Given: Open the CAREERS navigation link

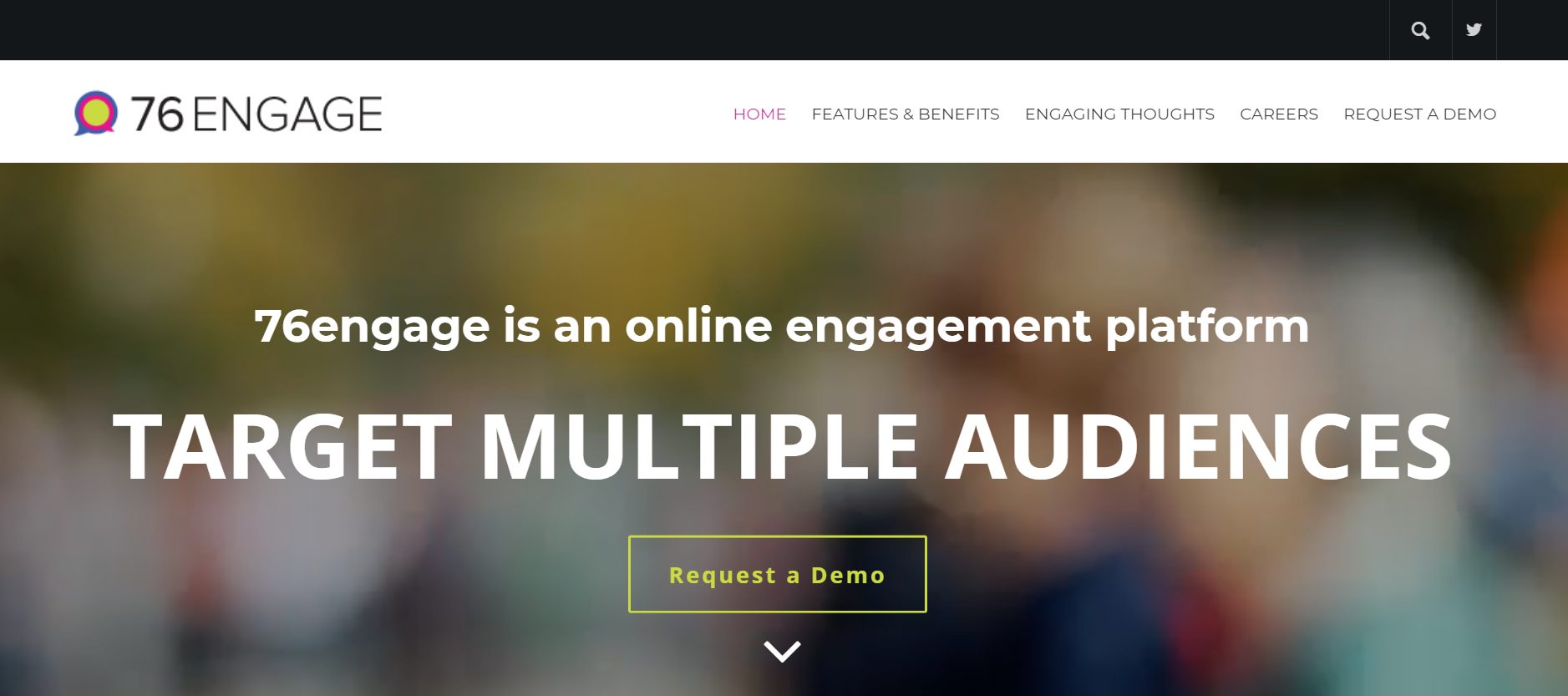Looking at the screenshot, I should point(1279,114).
